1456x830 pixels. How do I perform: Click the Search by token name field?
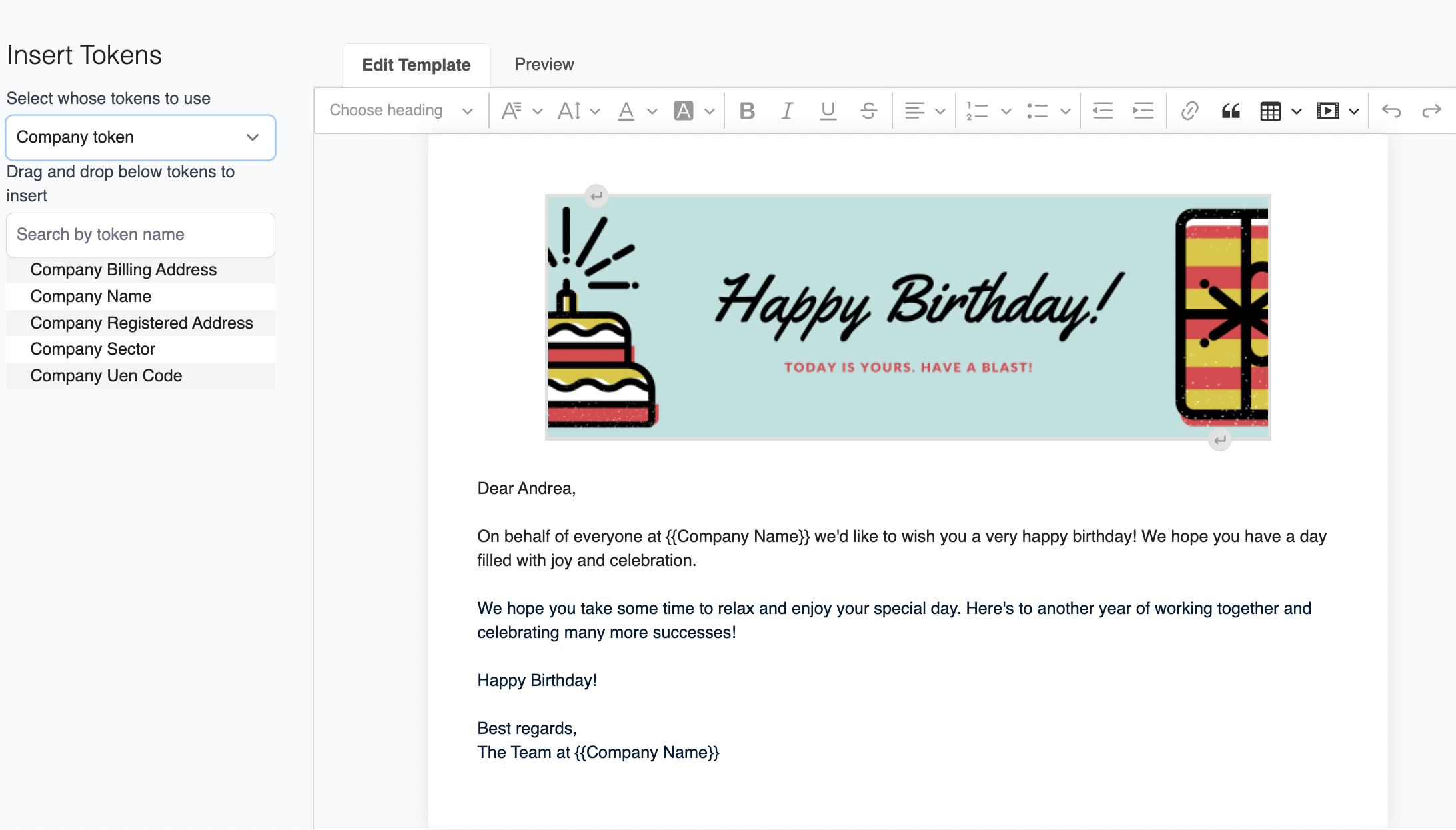[x=141, y=235]
